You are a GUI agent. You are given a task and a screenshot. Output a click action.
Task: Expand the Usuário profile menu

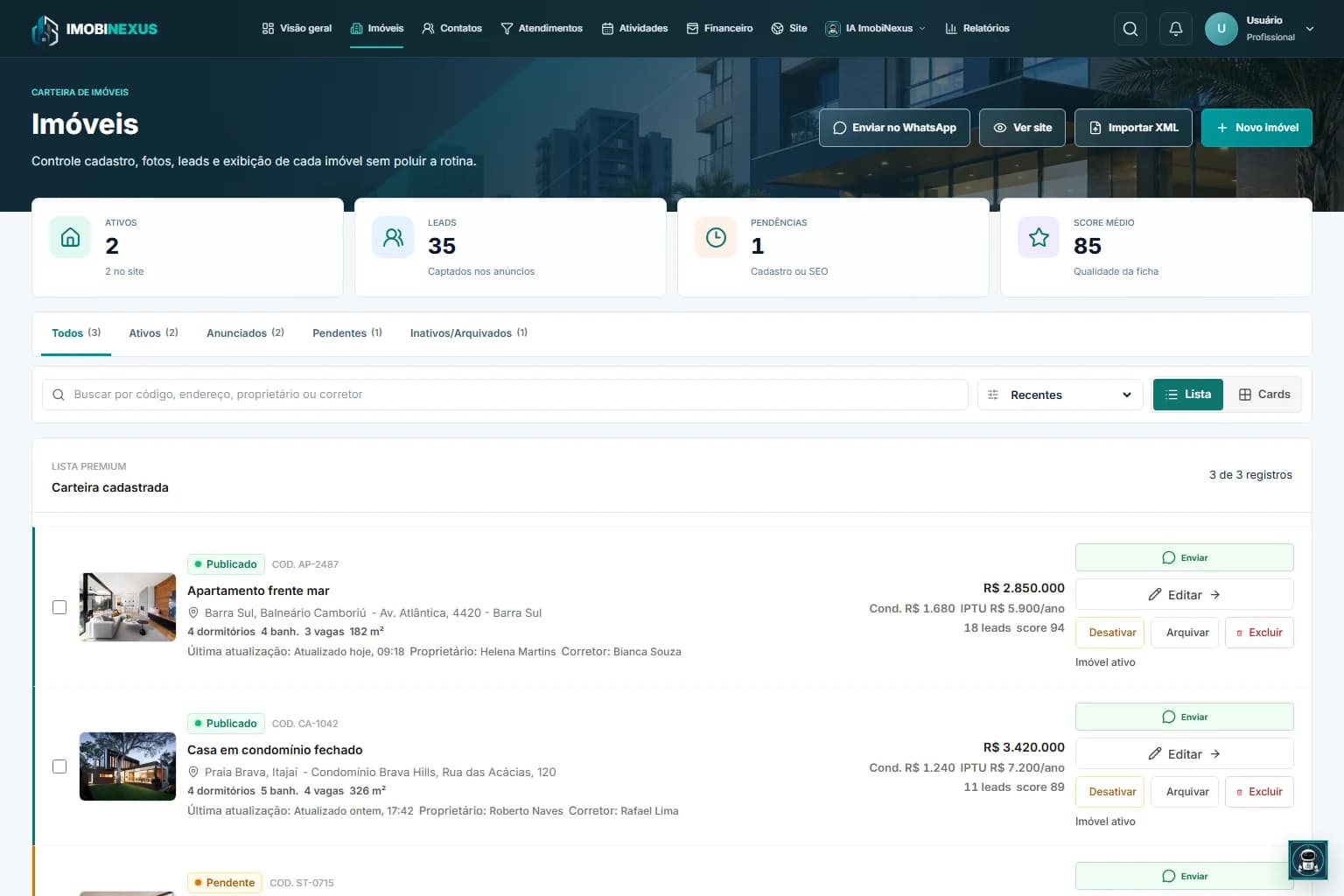coord(1260,29)
